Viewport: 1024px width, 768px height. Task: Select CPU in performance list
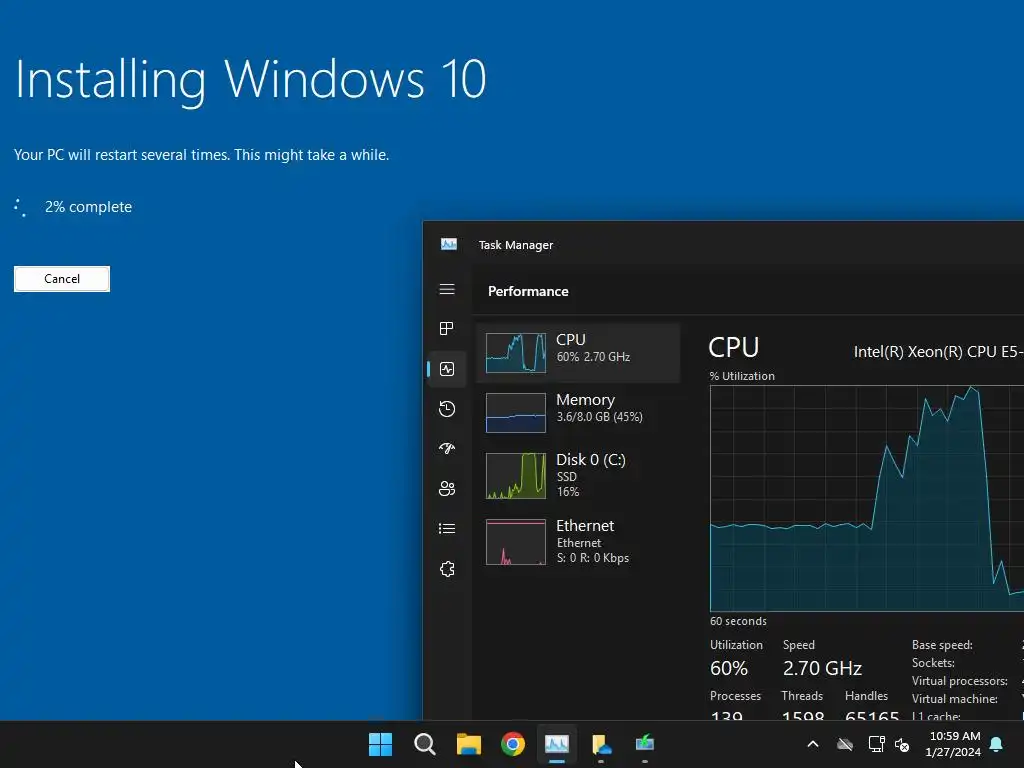[x=578, y=353]
